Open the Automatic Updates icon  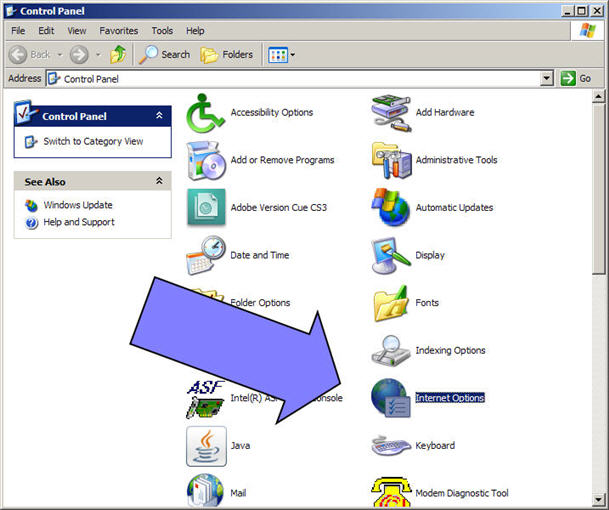click(x=390, y=207)
